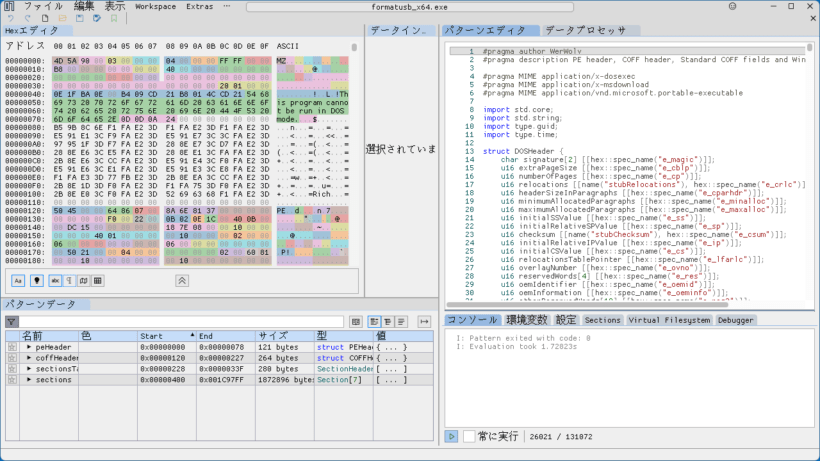820x461 pixels.
Task: Focus the pattern data filter input
Action: point(181,321)
